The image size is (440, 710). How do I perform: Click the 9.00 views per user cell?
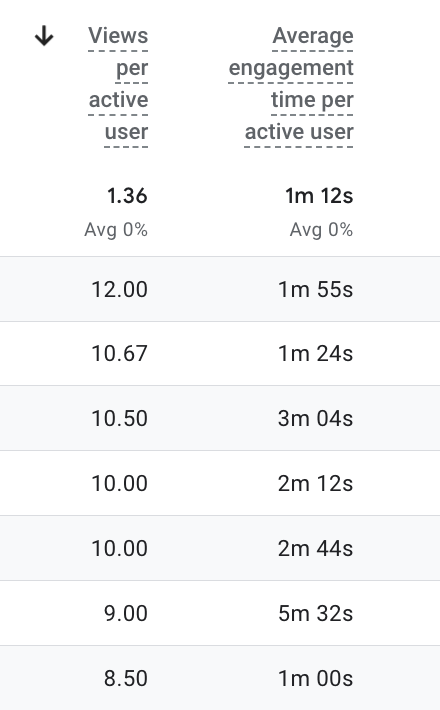click(126, 614)
